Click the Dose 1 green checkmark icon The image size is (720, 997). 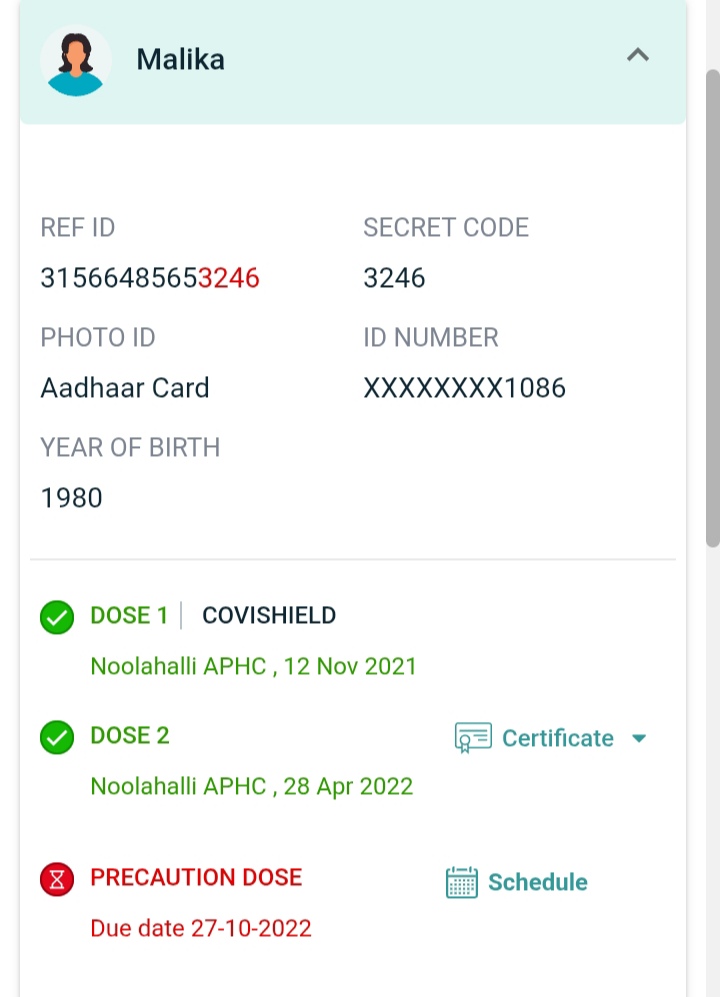(x=57, y=618)
